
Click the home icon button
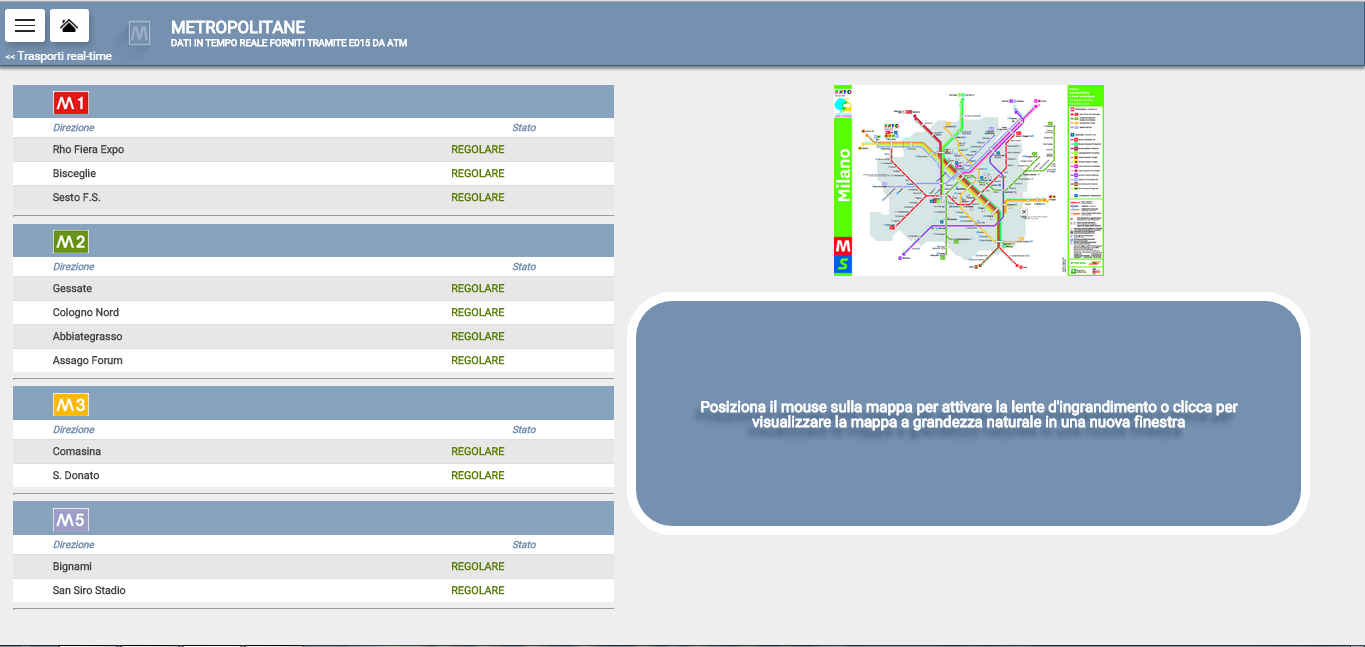(x=69, y=25)
